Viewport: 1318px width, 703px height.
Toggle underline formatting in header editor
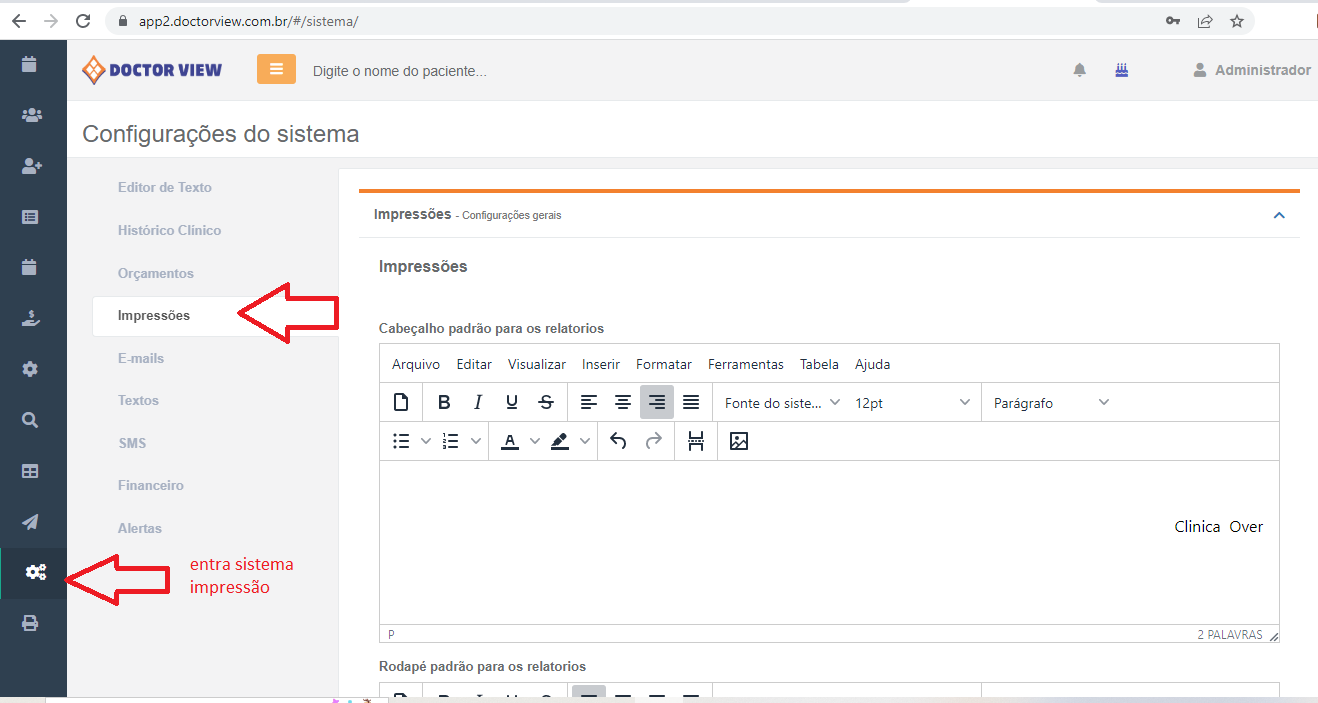tap(512, 402)
